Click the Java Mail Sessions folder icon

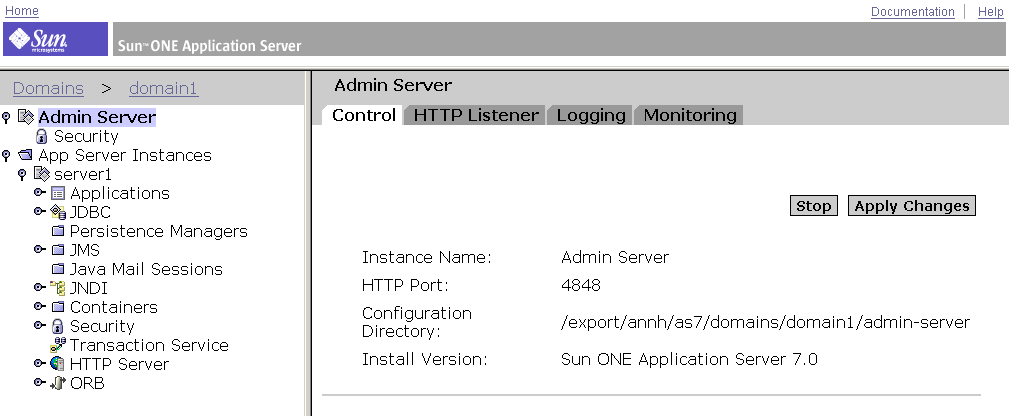[58, 269]
